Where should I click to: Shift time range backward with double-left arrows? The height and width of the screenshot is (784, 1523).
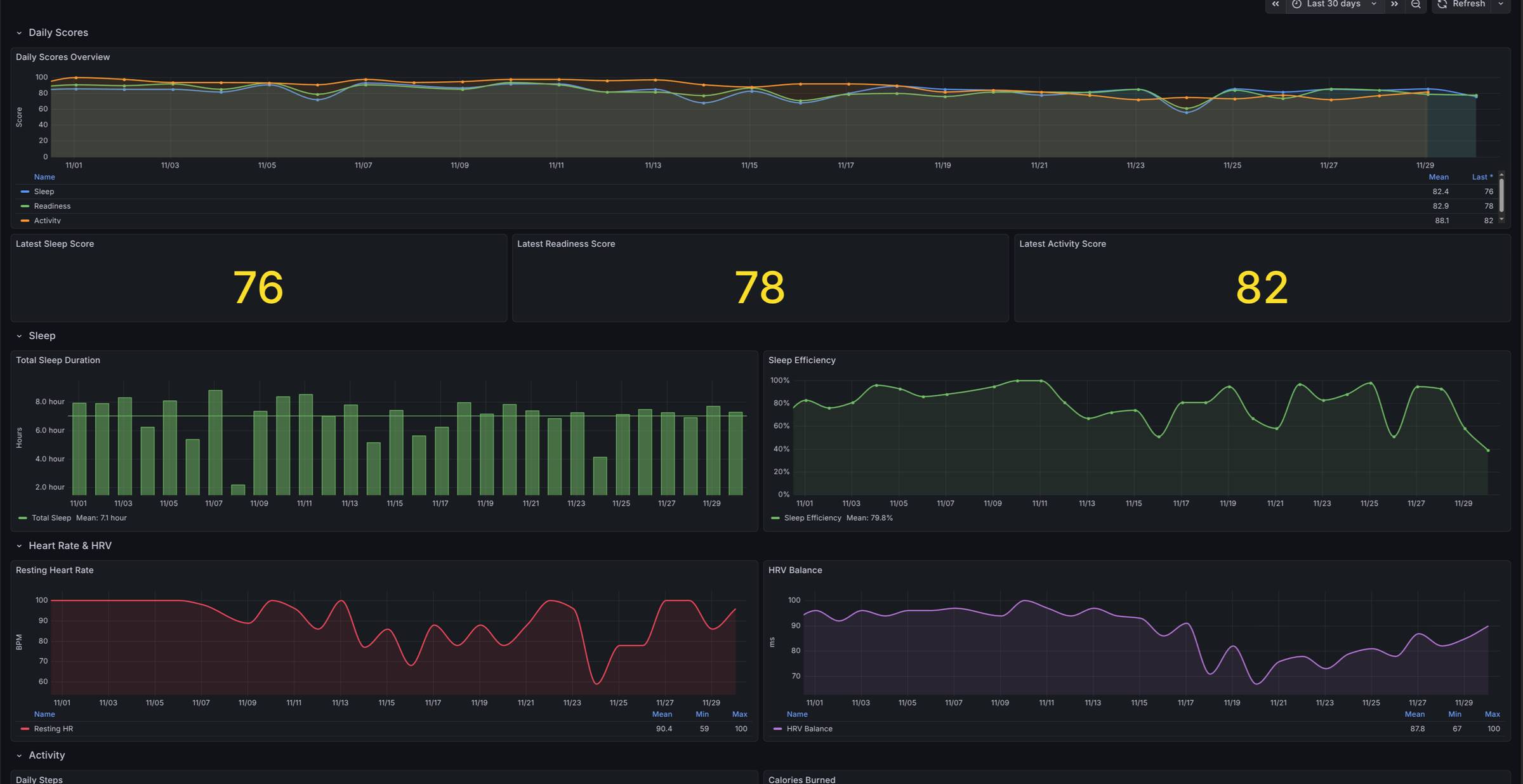(1275, 4)
